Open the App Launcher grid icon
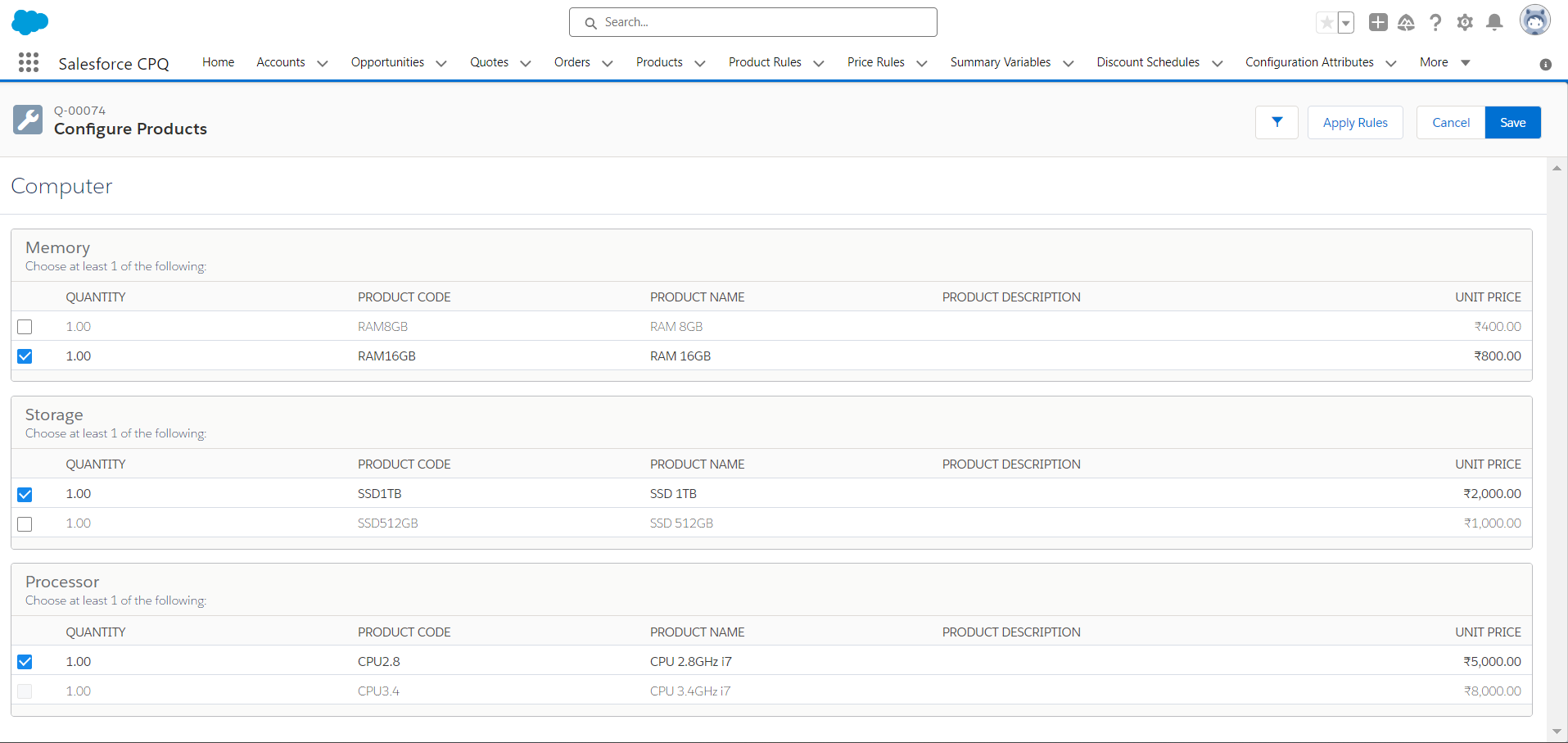Image resolution: width=1568 pixels, height=743 pixels. click(x=29, y=62)
